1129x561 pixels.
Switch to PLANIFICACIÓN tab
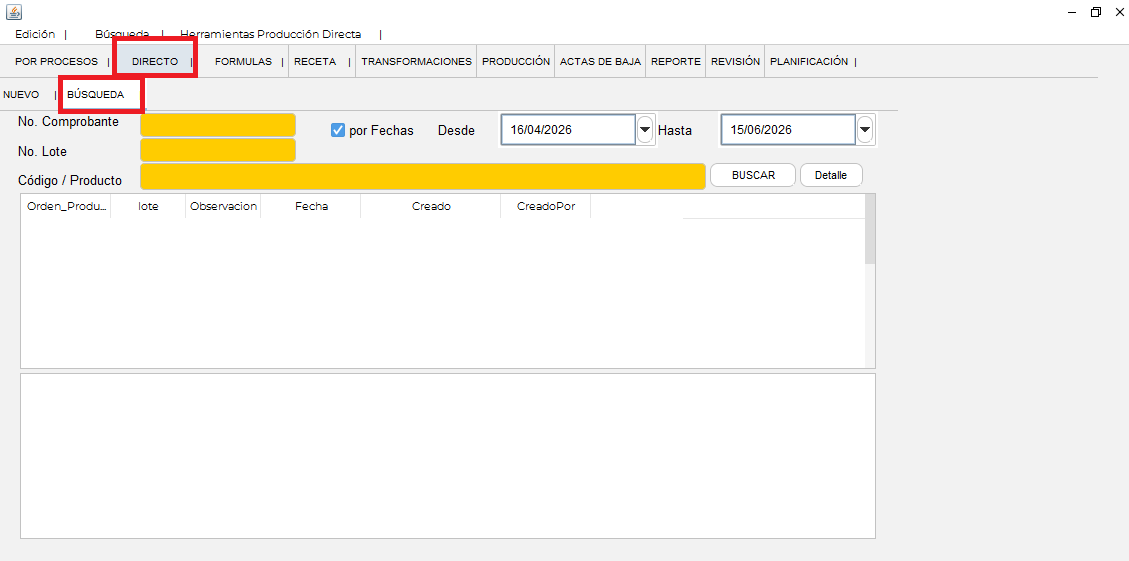coord(809,62)
